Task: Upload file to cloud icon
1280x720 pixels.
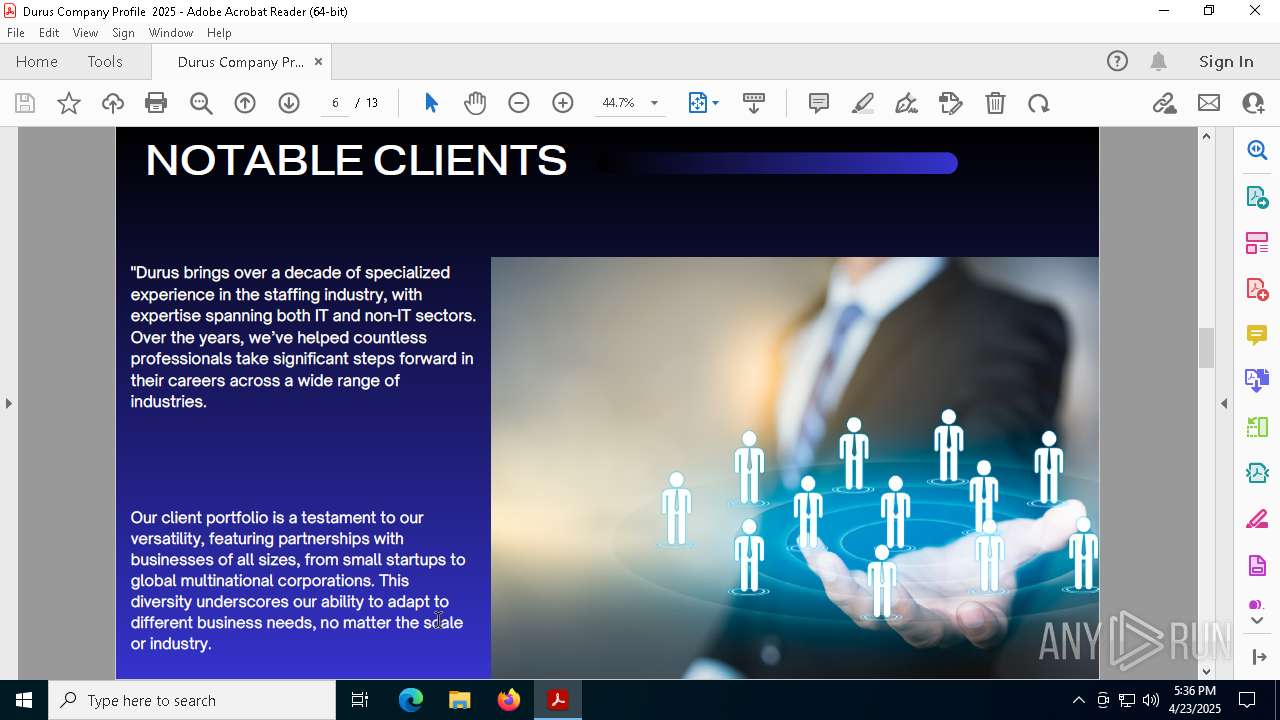Action: click(113, 103)
